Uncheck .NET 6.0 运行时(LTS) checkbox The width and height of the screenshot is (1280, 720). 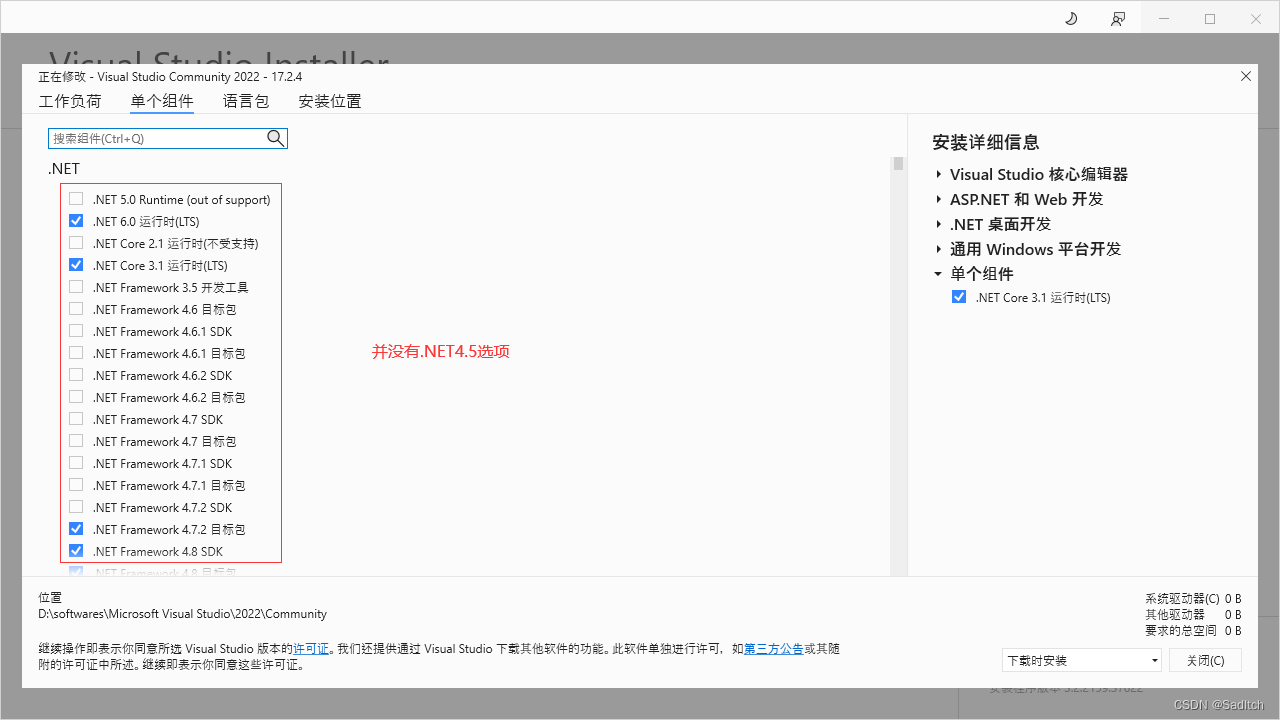pyautogui.click(x=76, y=221)
